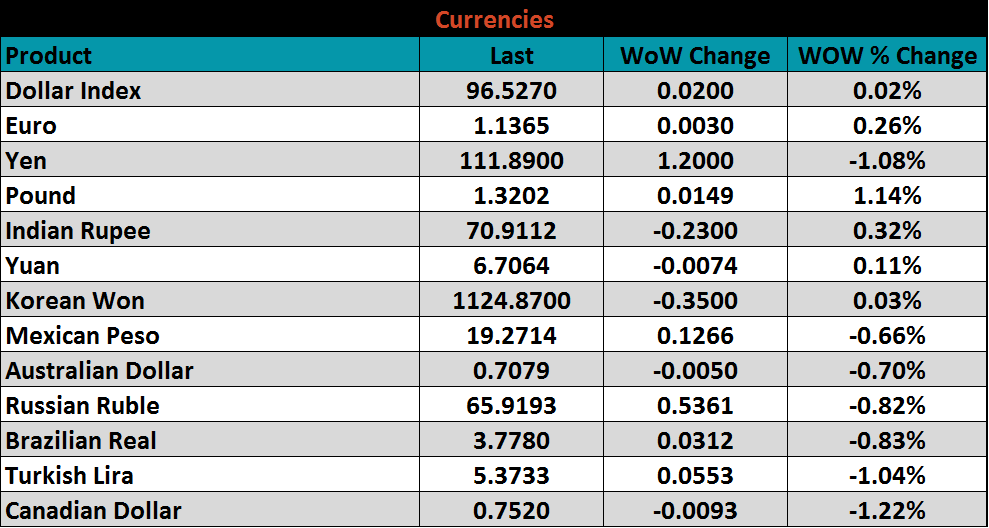This screenshot has height=528, width=989.
Task: Click the Euro last price 1.1365
Action: coord(511,126)
